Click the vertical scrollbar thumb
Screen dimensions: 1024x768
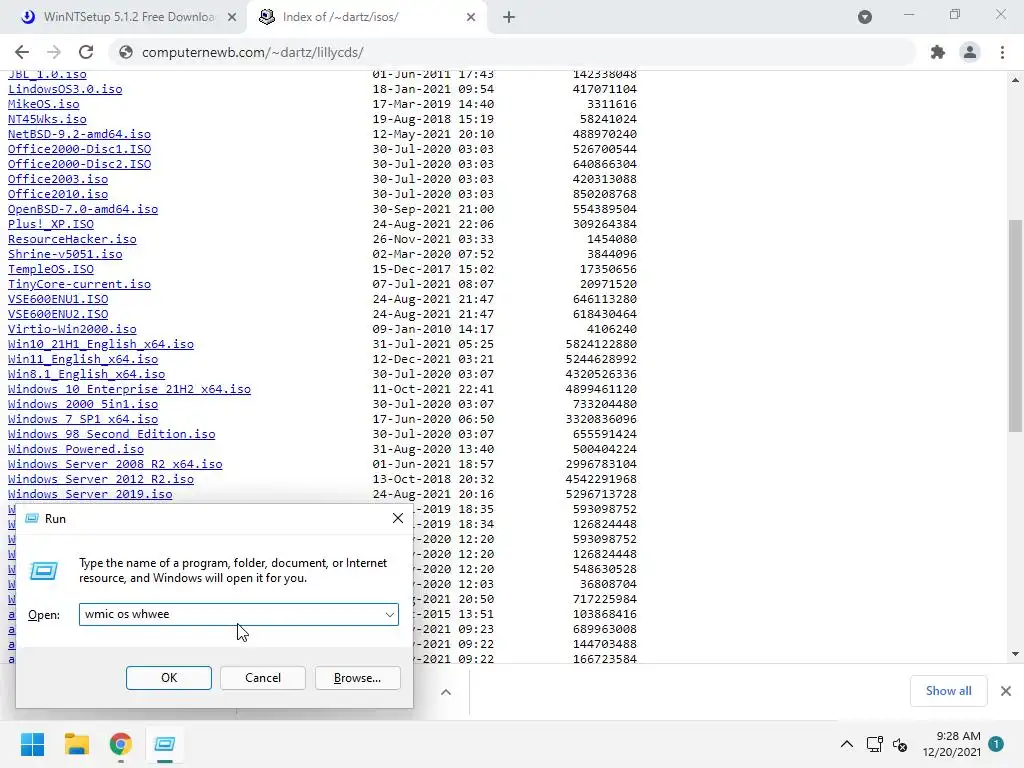coord(1015,325)
